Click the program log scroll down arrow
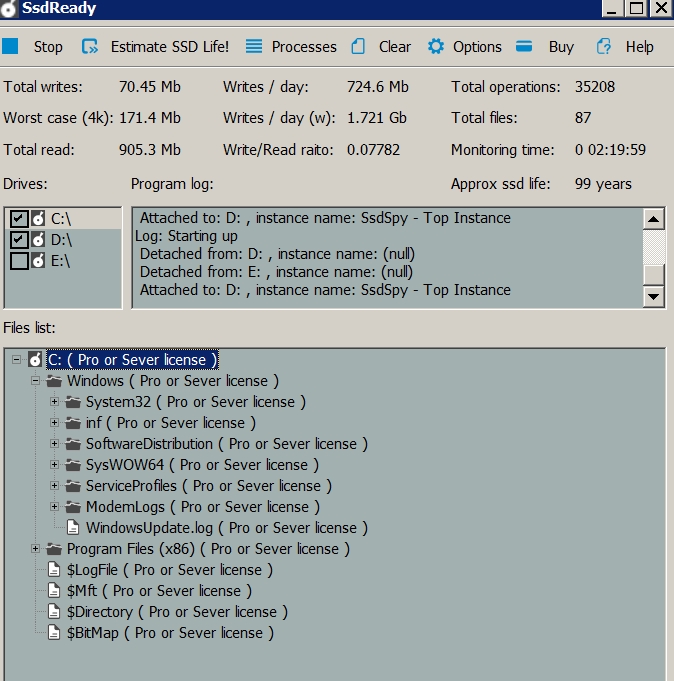 coord(653,297)
